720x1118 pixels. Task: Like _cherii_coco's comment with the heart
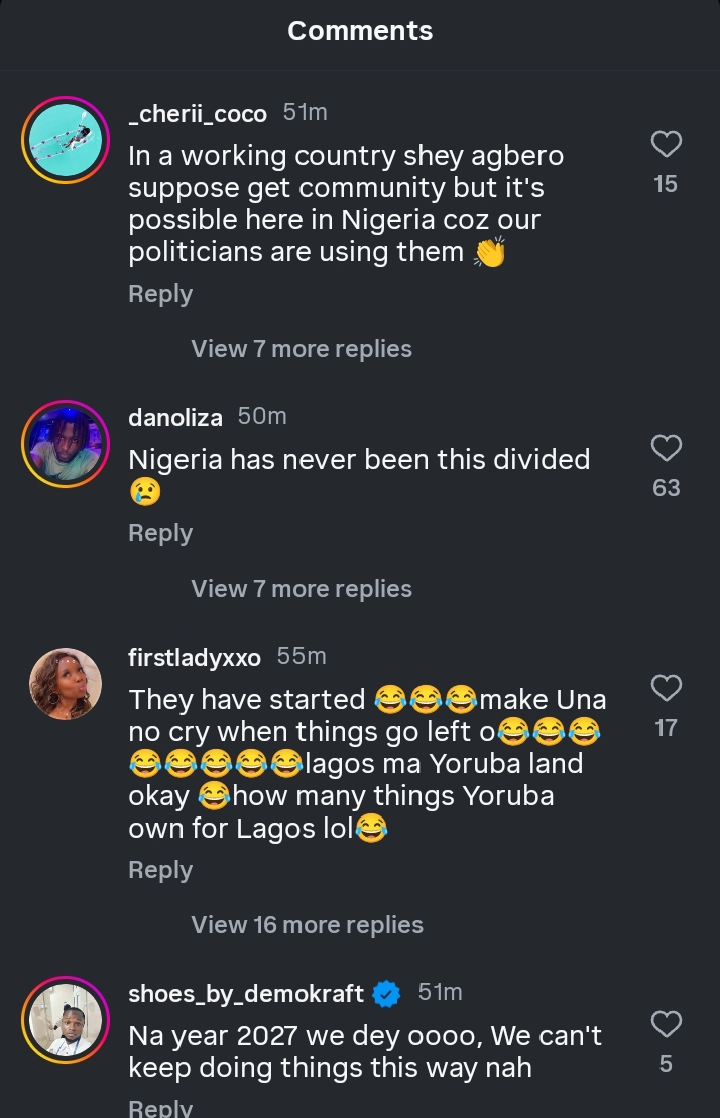click(x=666, y=145)
